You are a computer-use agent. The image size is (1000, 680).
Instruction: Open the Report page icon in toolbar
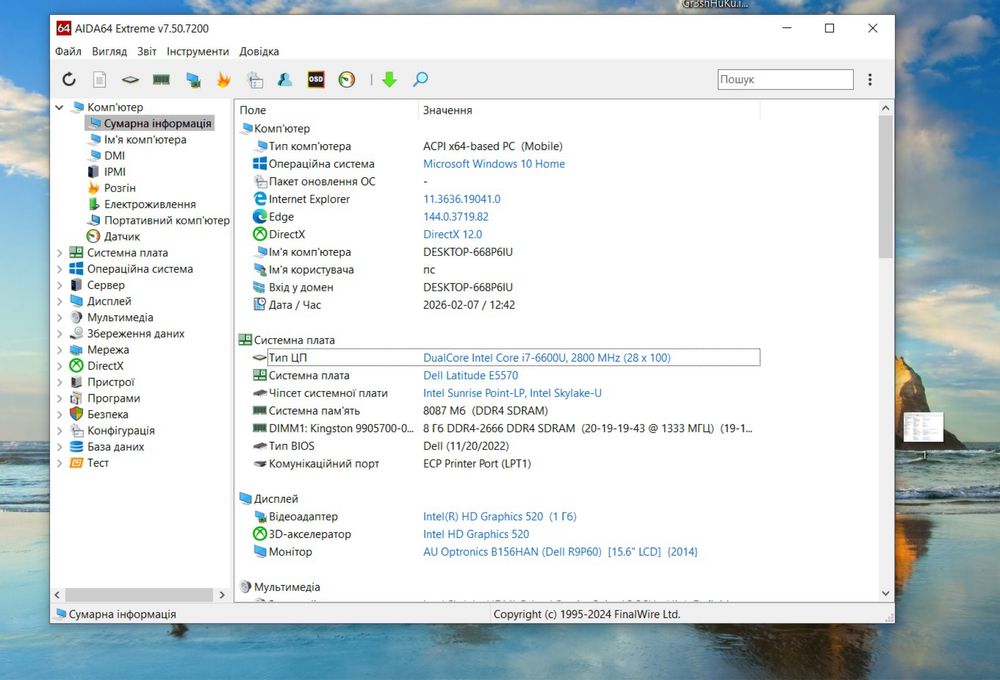pyautogui.click(x=99, y=79)
